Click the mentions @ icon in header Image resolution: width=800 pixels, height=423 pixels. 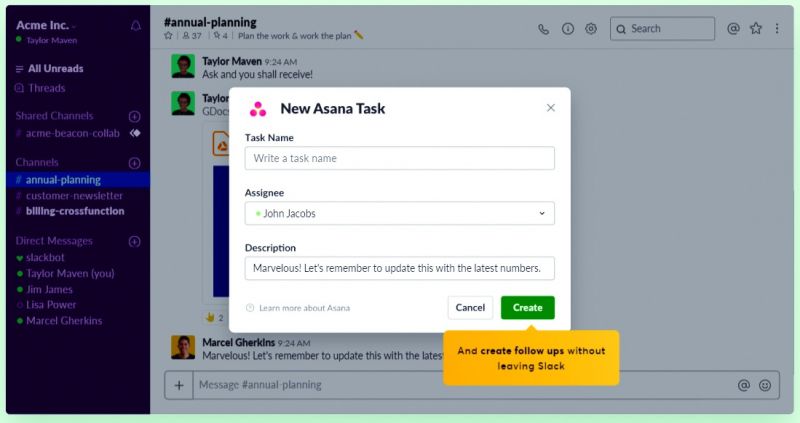[x=733, y=29]
